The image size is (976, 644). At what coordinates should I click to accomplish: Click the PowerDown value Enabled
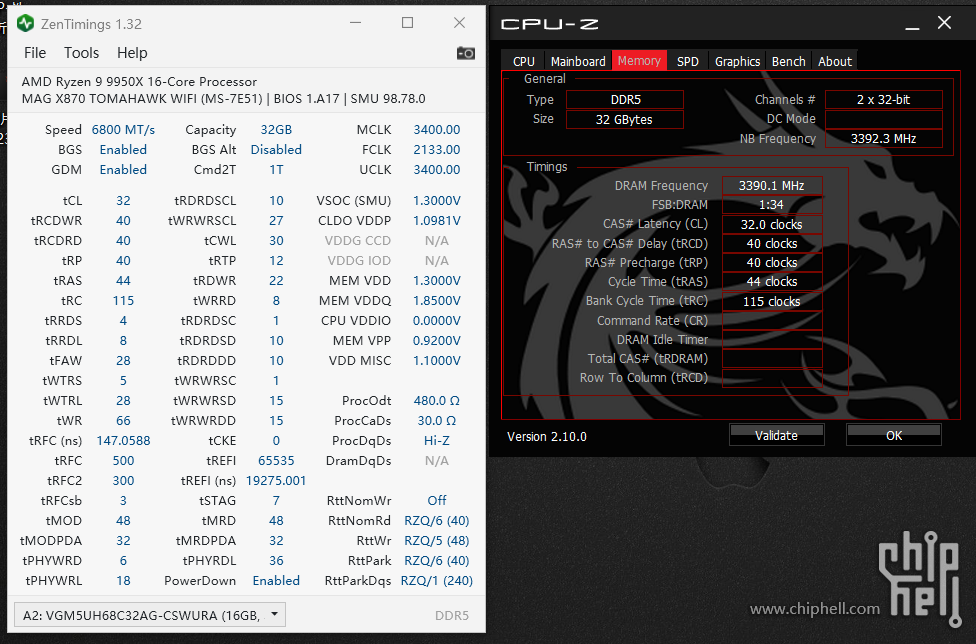click(276, 581)
